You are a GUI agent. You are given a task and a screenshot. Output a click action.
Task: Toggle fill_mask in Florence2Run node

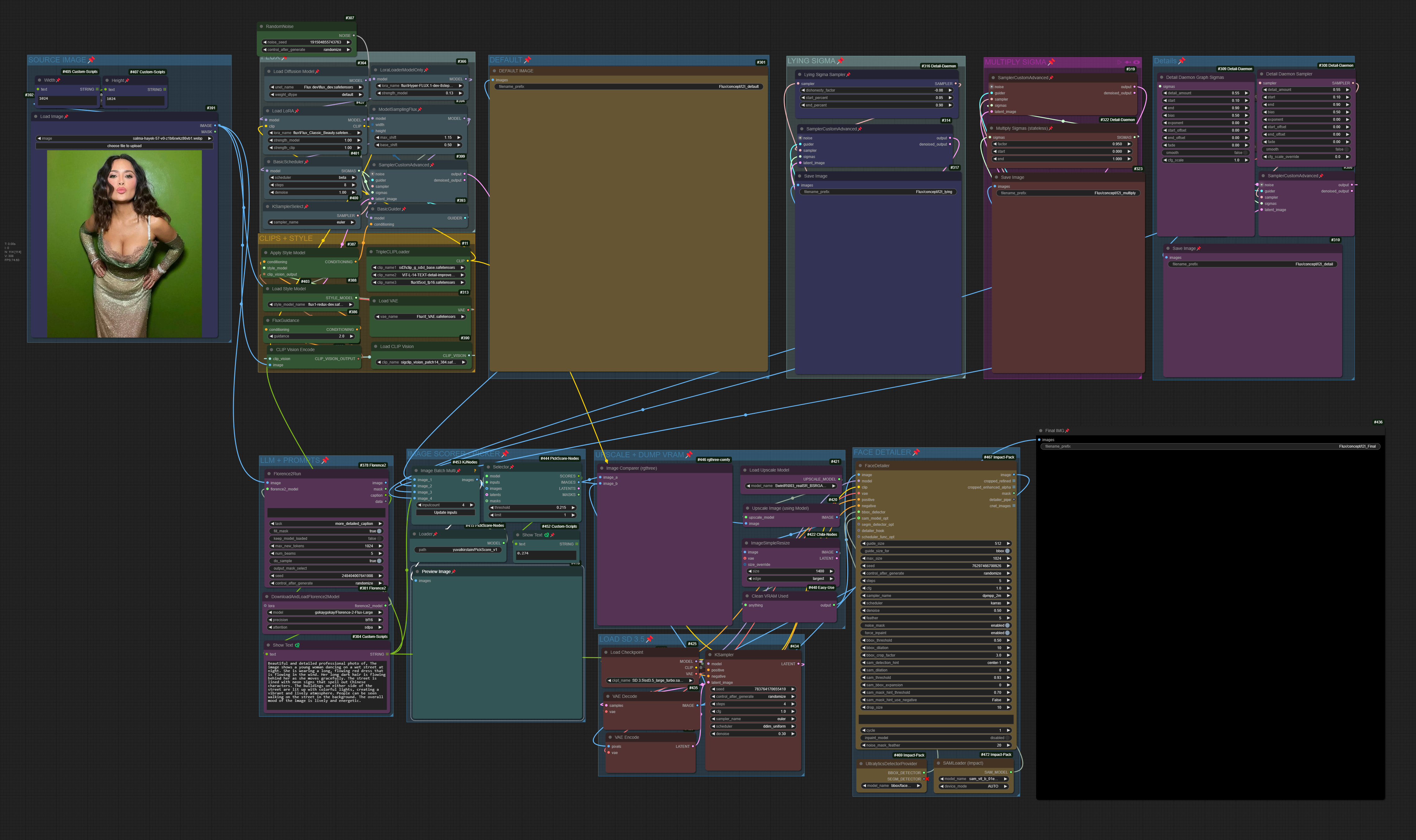point(379,531)
